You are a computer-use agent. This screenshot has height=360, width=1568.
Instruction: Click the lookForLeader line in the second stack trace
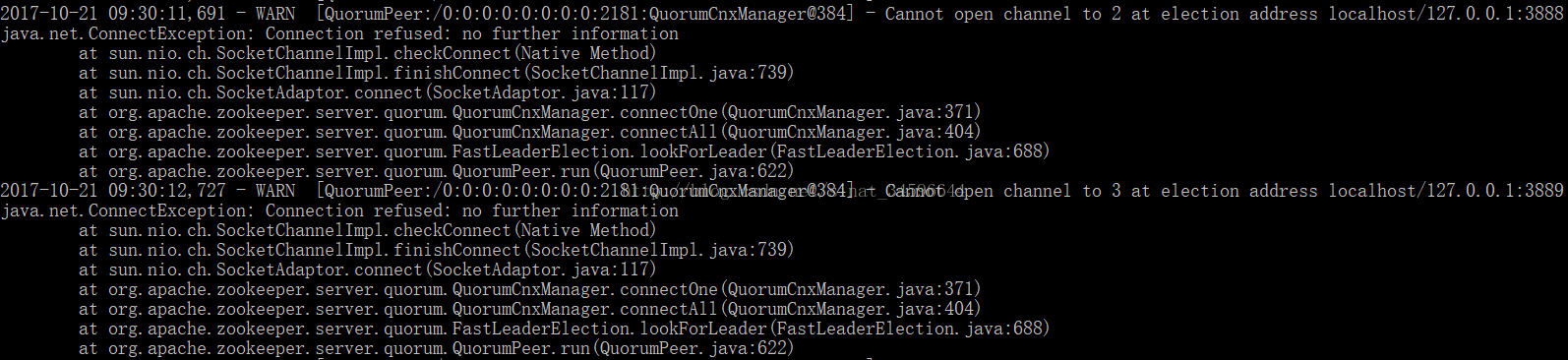coord(565,329)
